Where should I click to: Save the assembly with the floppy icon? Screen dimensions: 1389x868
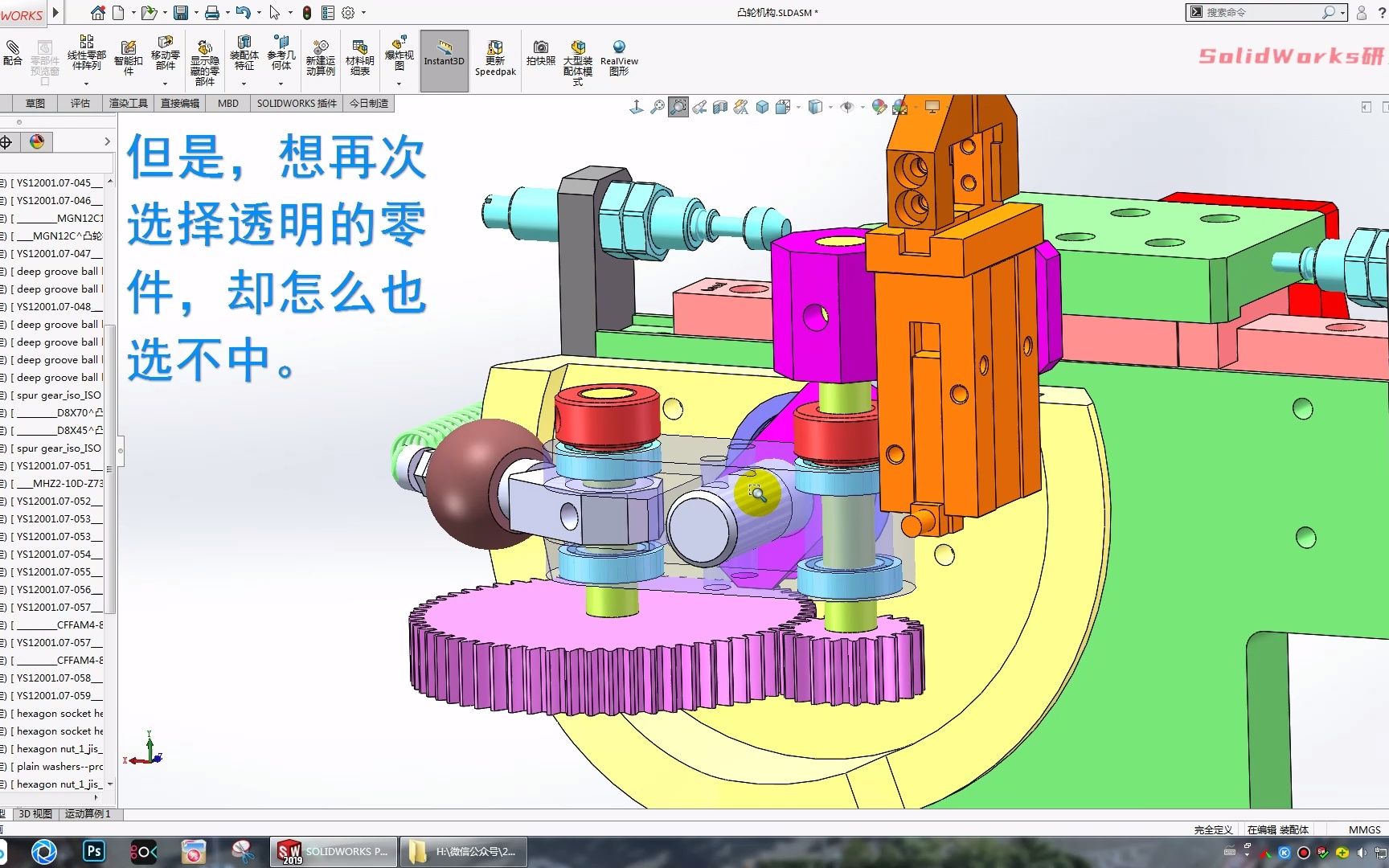point(181,13)
